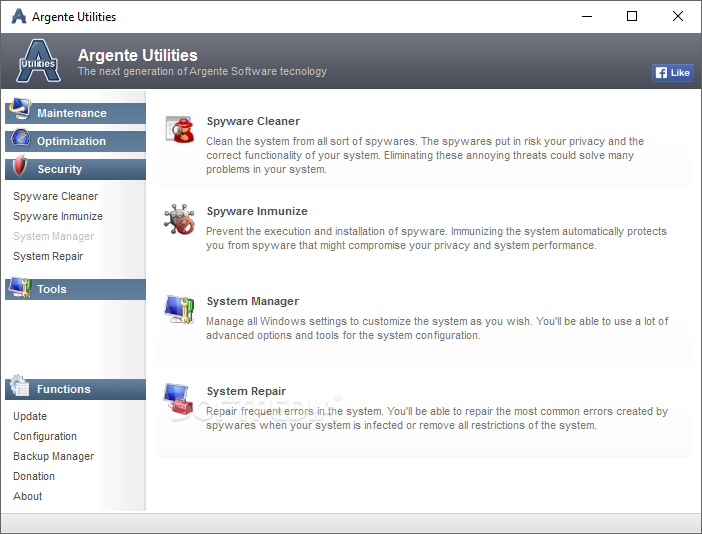
Task: Open About in the sidebar
Action: (x=27, y=496)
